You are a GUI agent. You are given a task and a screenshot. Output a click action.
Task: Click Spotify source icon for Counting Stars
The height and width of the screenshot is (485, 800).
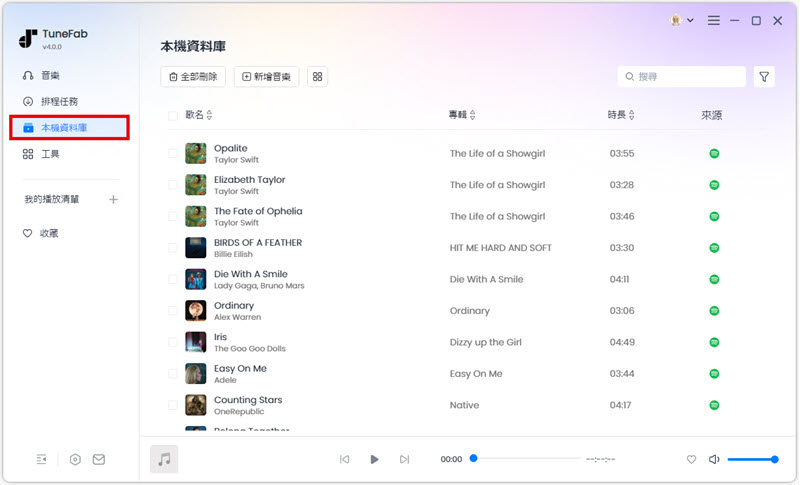point(714,405)
